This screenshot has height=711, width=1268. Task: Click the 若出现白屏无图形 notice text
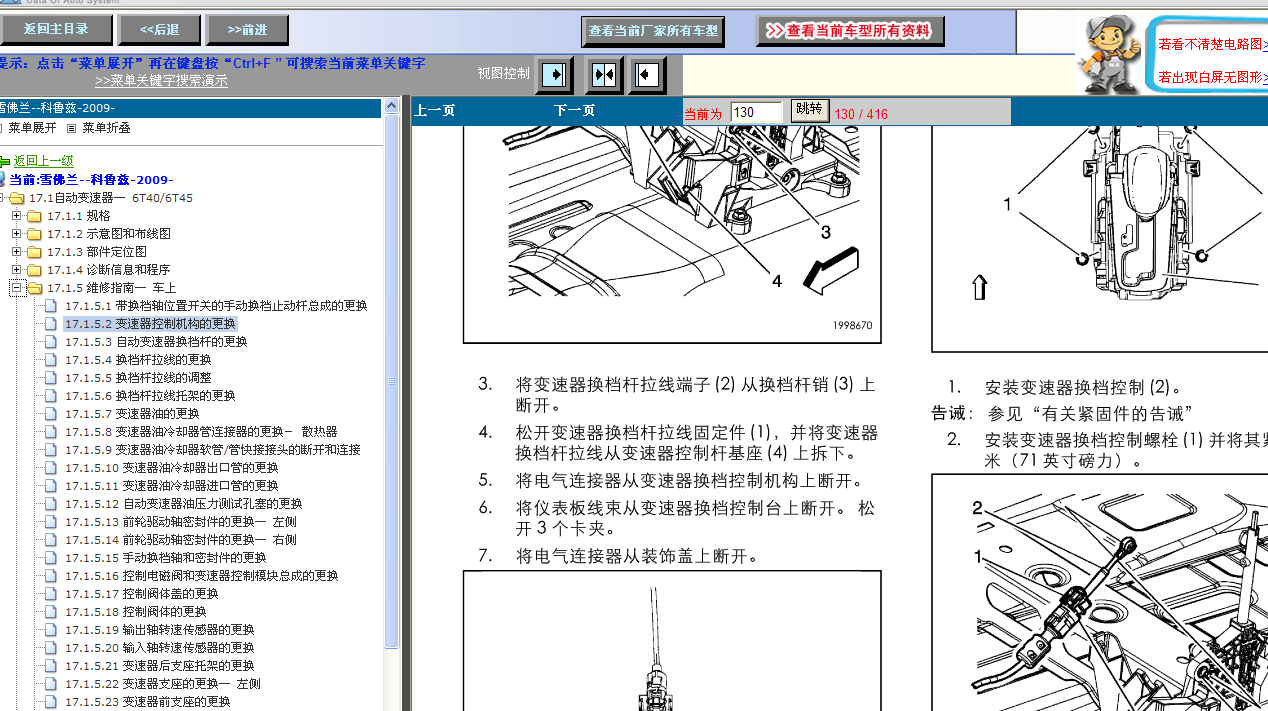1210,77
